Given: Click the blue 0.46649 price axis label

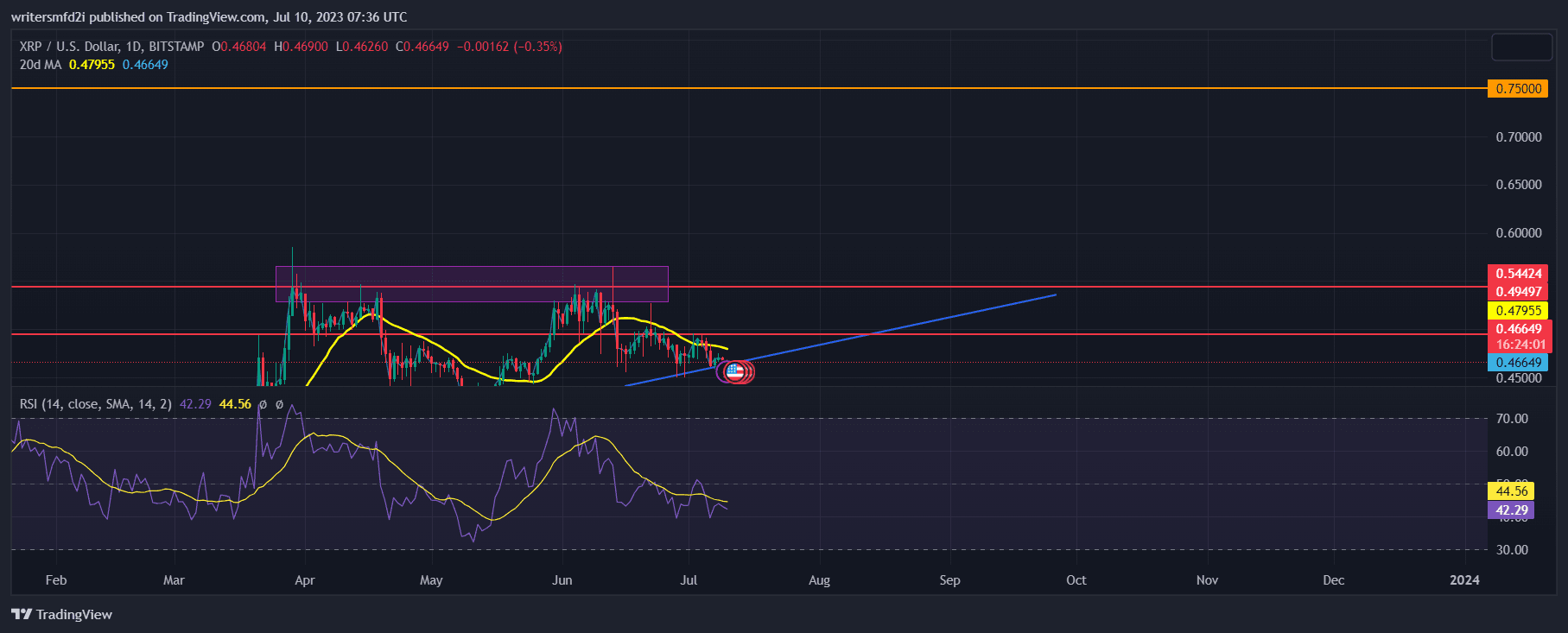Looking at the screenshot, I should coord(1518,363).
